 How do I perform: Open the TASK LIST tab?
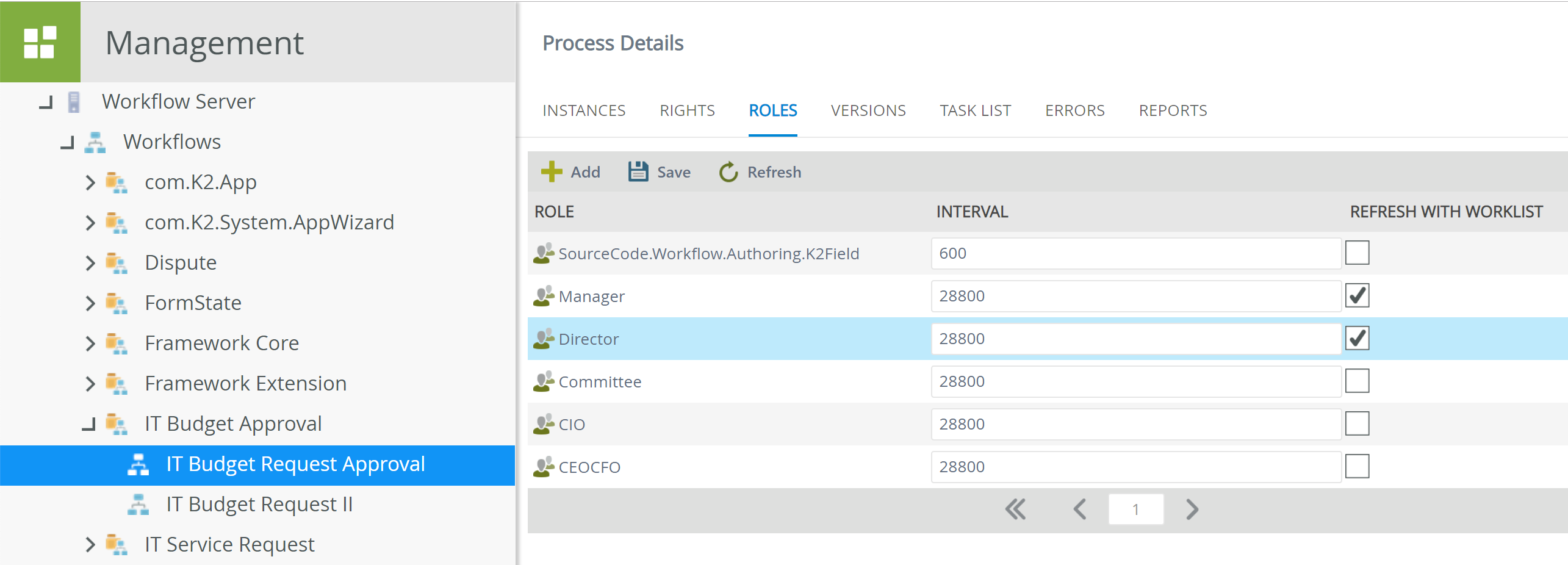pos(975,110)
